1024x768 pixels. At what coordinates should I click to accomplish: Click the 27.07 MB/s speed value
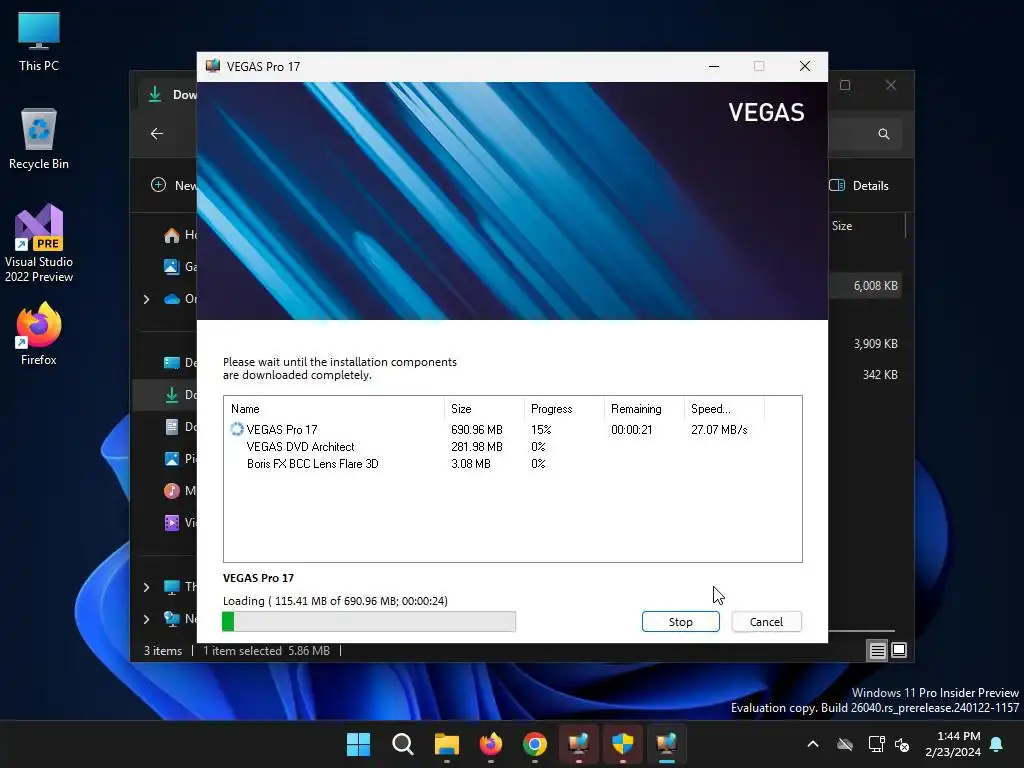(x=719, y=430)
